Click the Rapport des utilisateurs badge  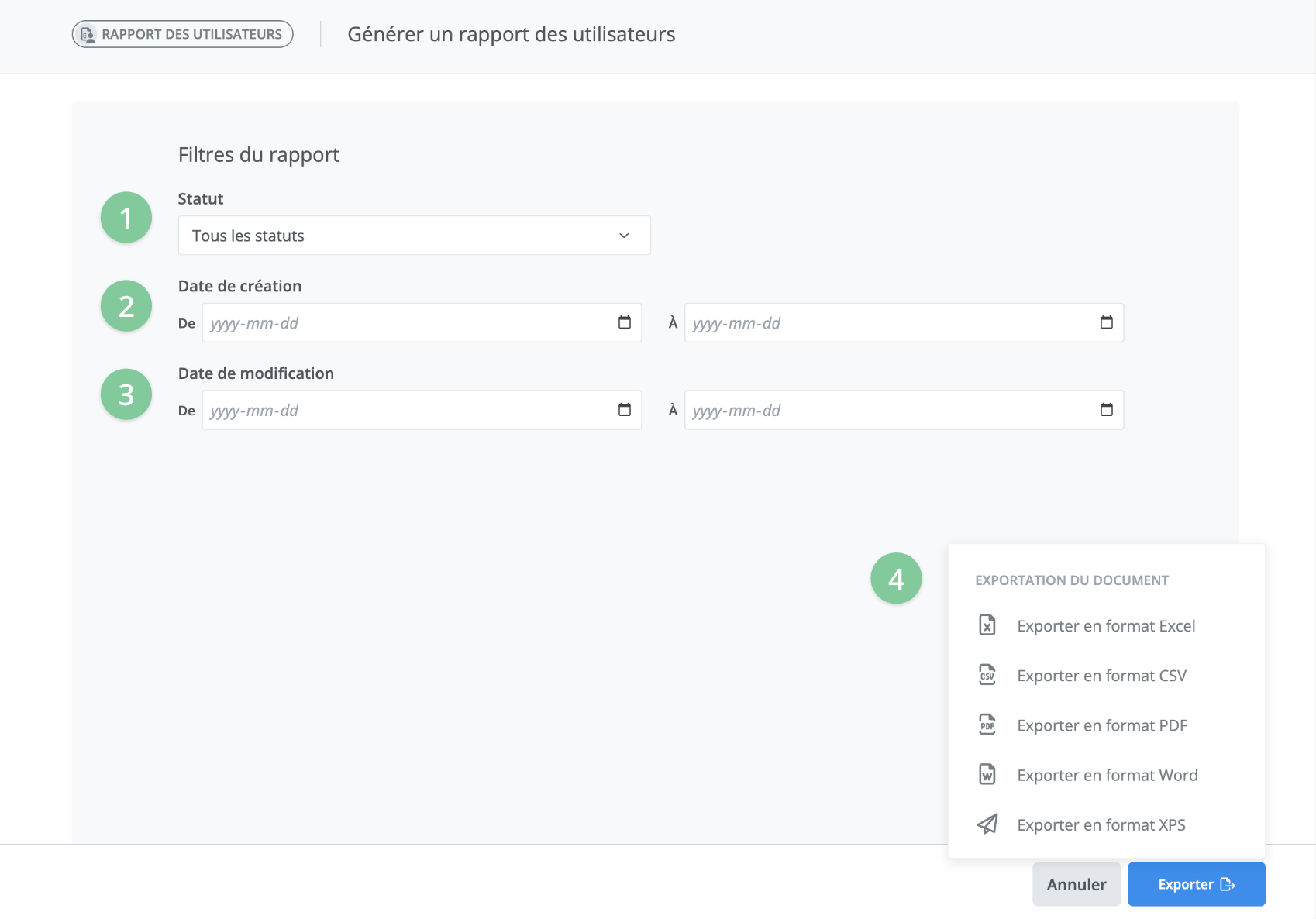(x=183, y=34)
